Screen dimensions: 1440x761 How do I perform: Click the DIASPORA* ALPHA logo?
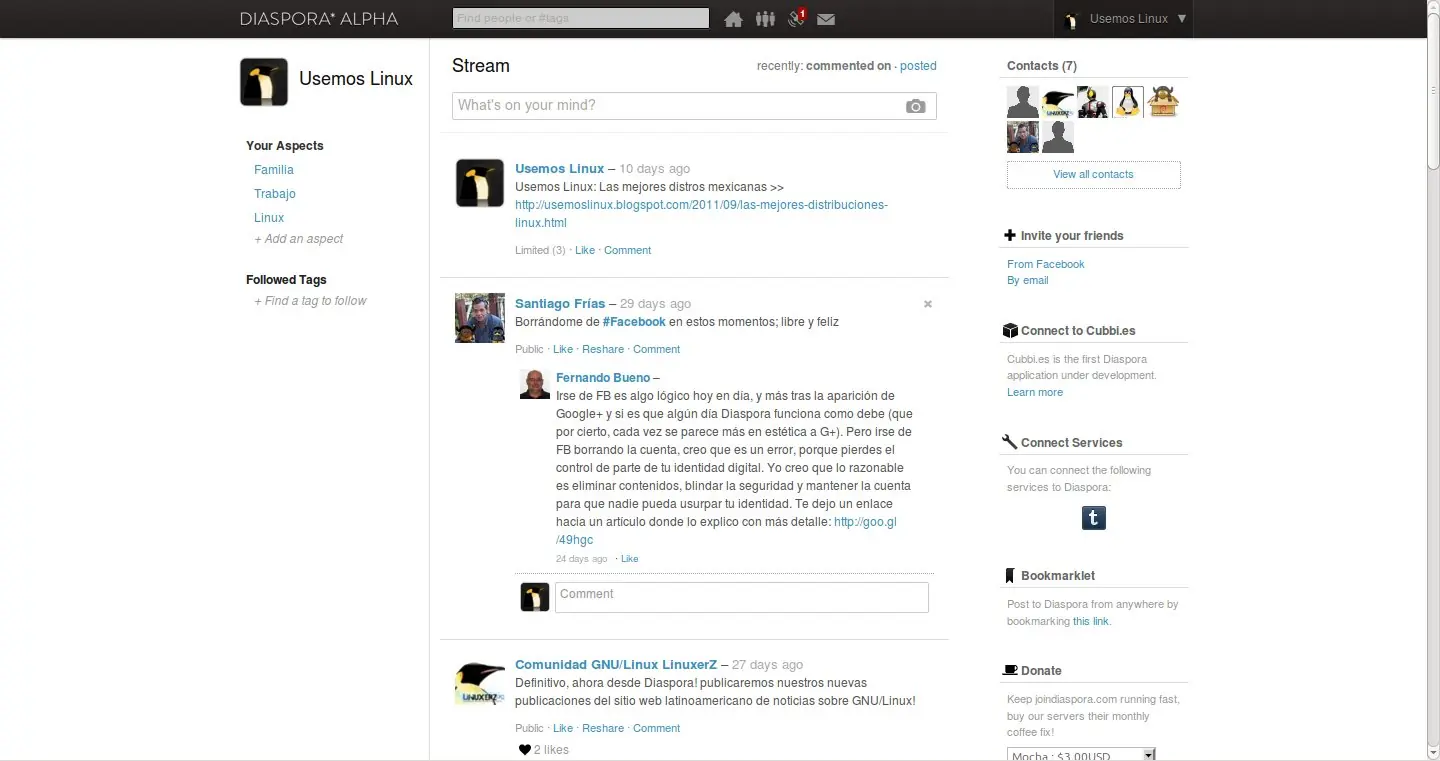coord(319,19)
